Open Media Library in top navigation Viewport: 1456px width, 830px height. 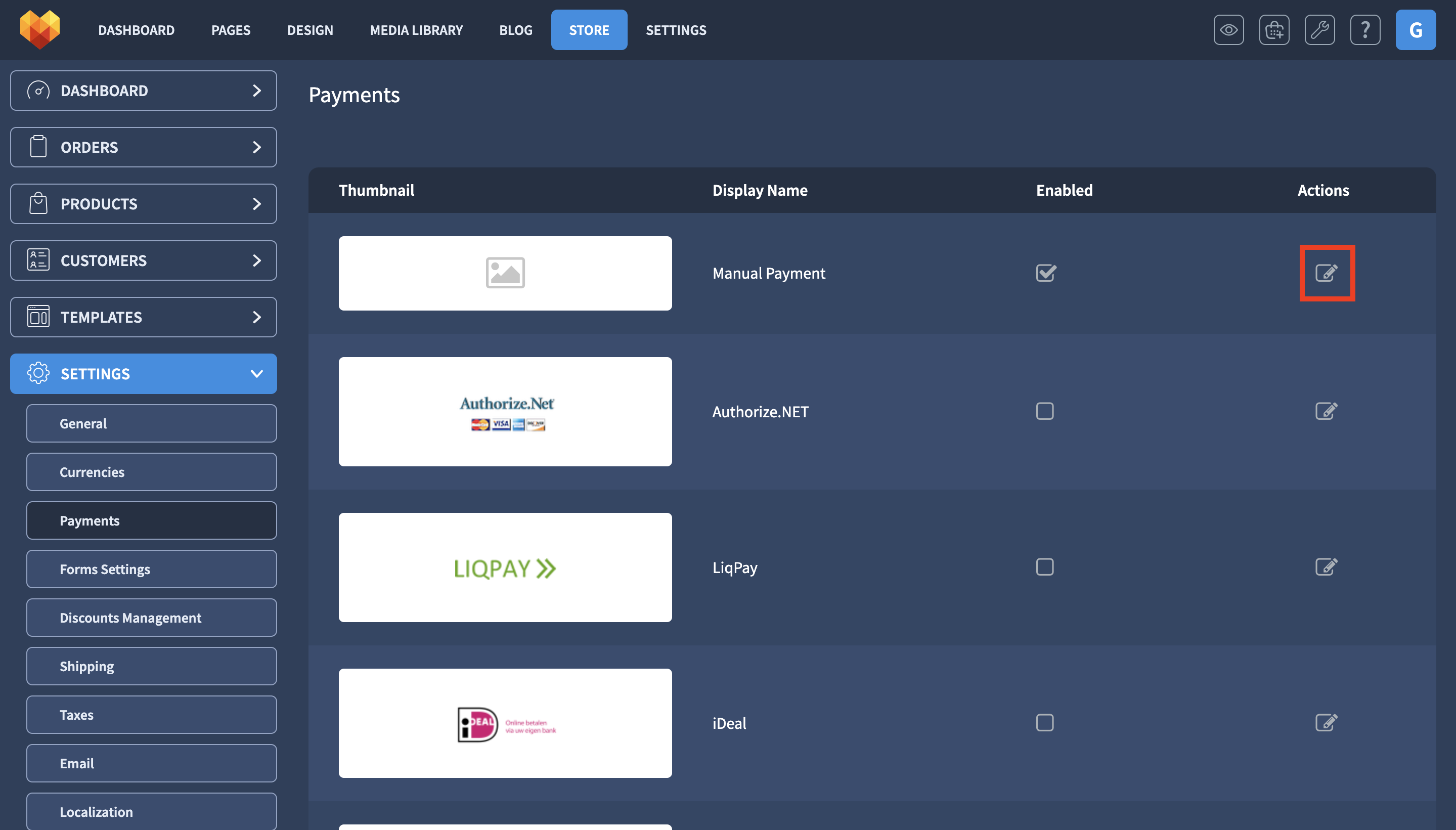point(416,30)
